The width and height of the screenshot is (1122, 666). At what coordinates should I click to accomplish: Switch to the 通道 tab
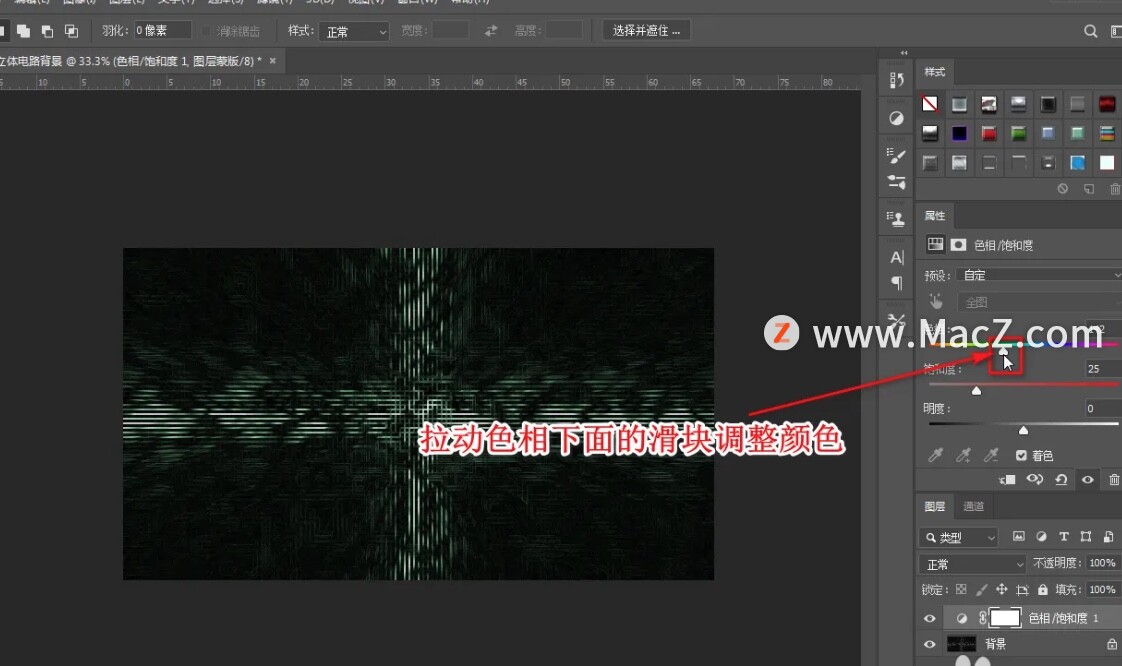[x=973, y=506]
